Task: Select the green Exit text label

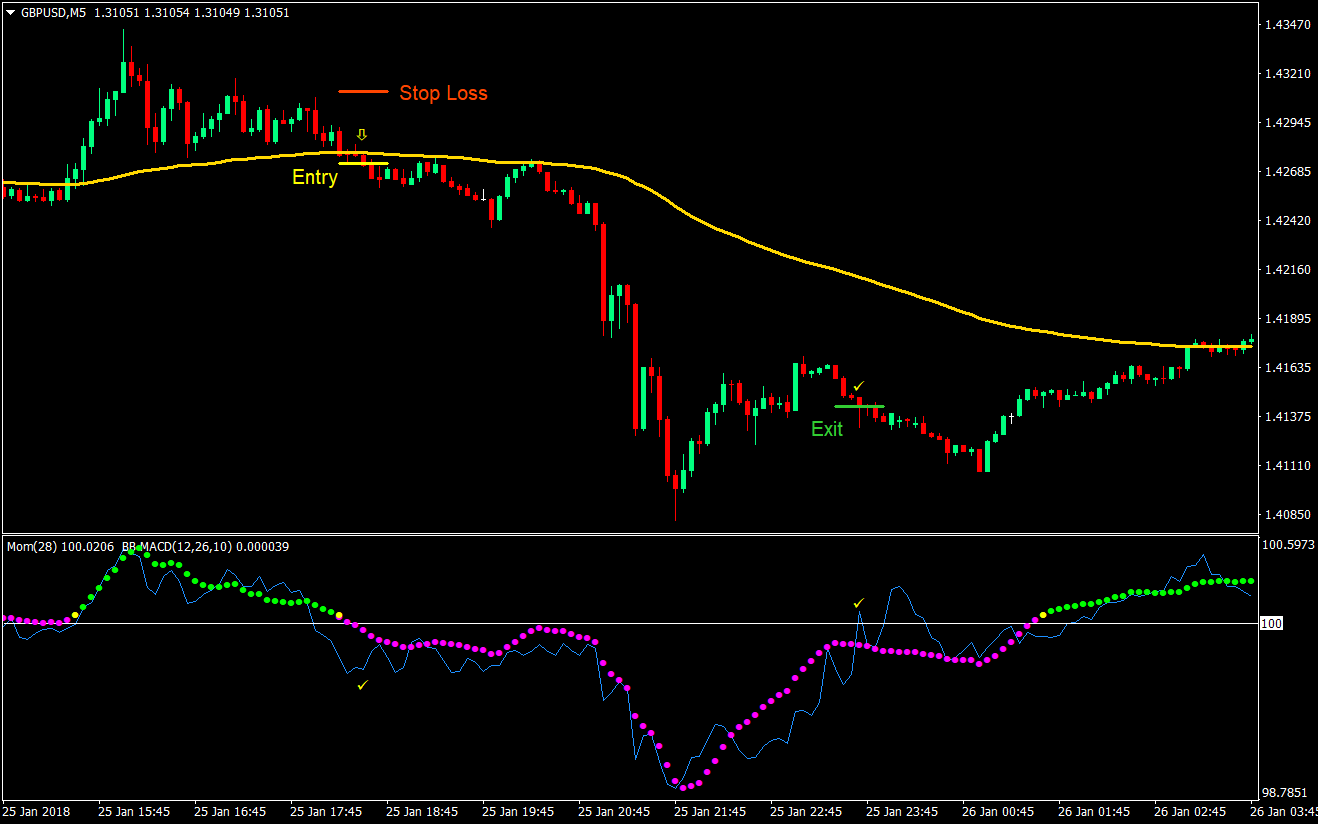Action: tap(827, 429)
